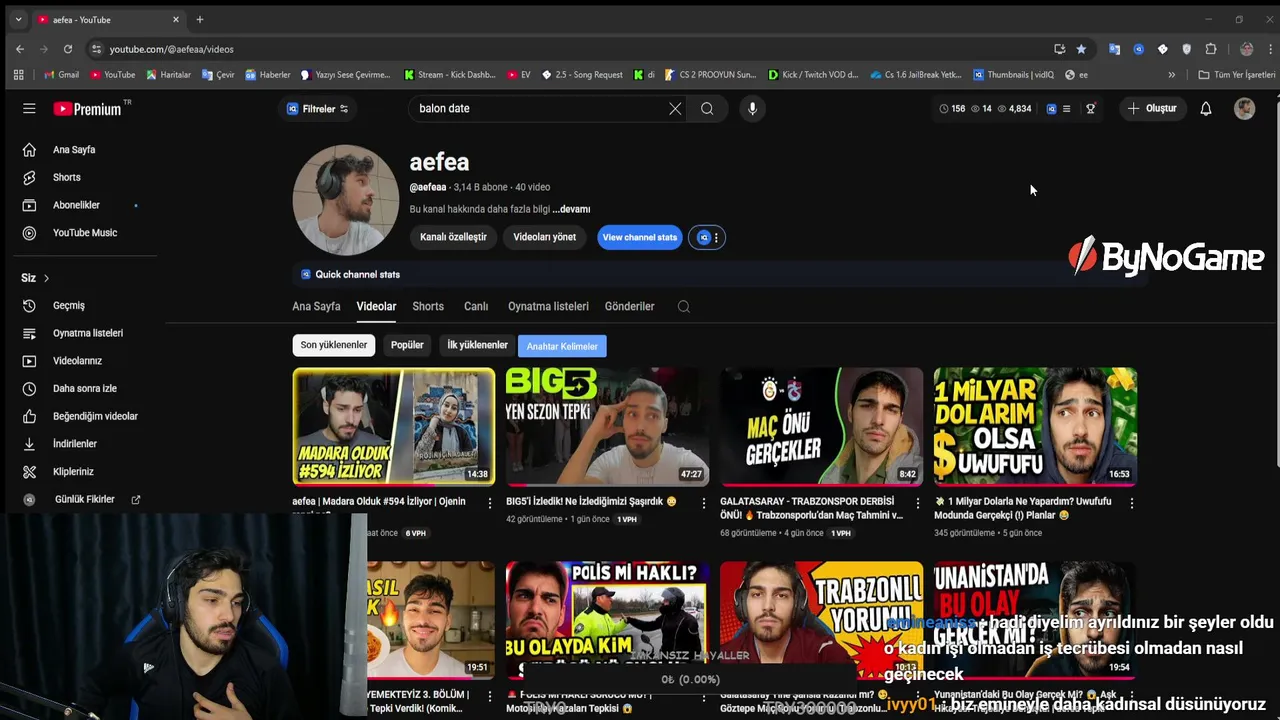Image resolution: width=1280 pixels, height=720 pixels.
Task: Open the BIG5'i İzledik video title link
Action: point(591,501)
